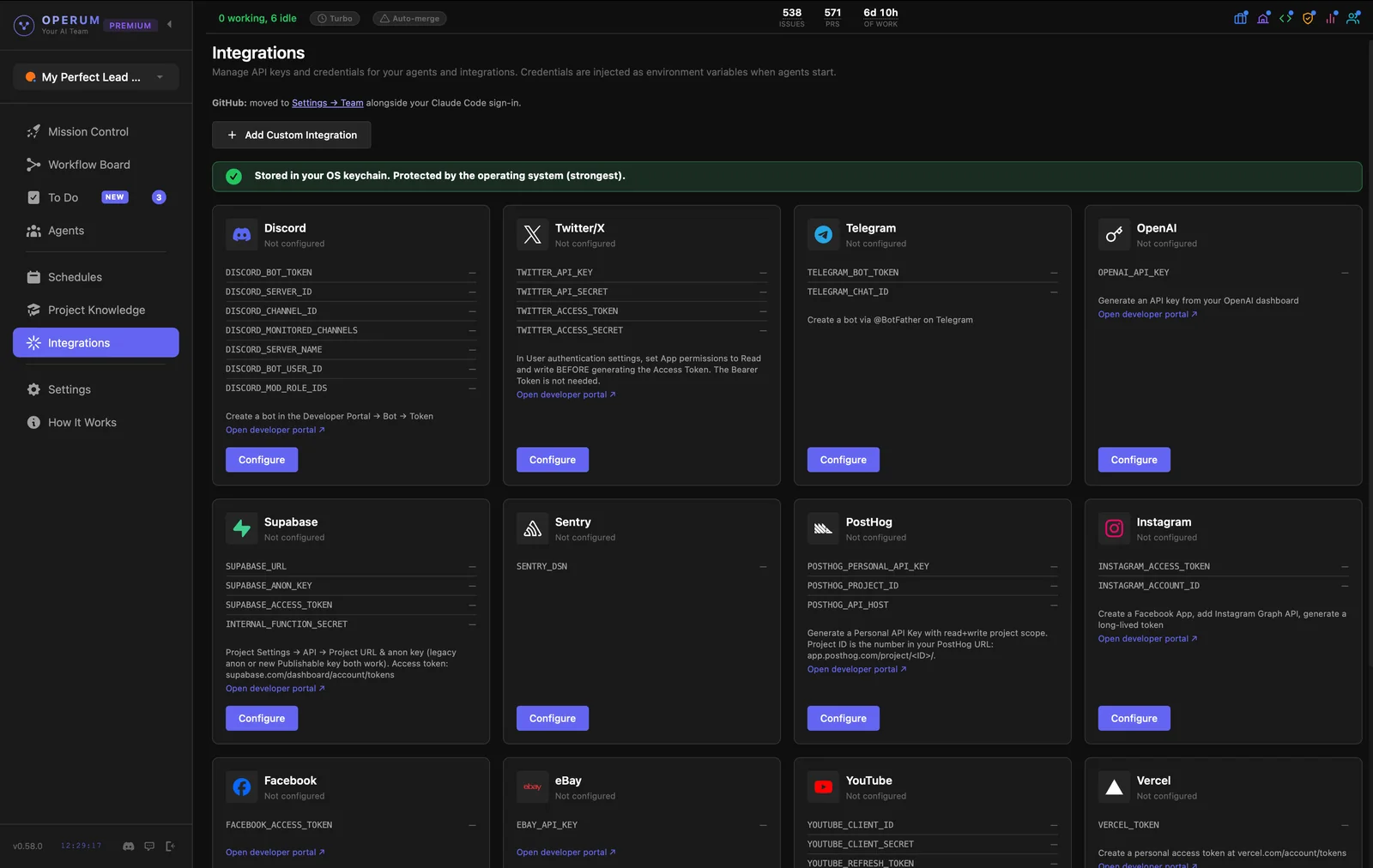Navigate to Agents
1373x868 pixels.
click(x=96, y=231)
